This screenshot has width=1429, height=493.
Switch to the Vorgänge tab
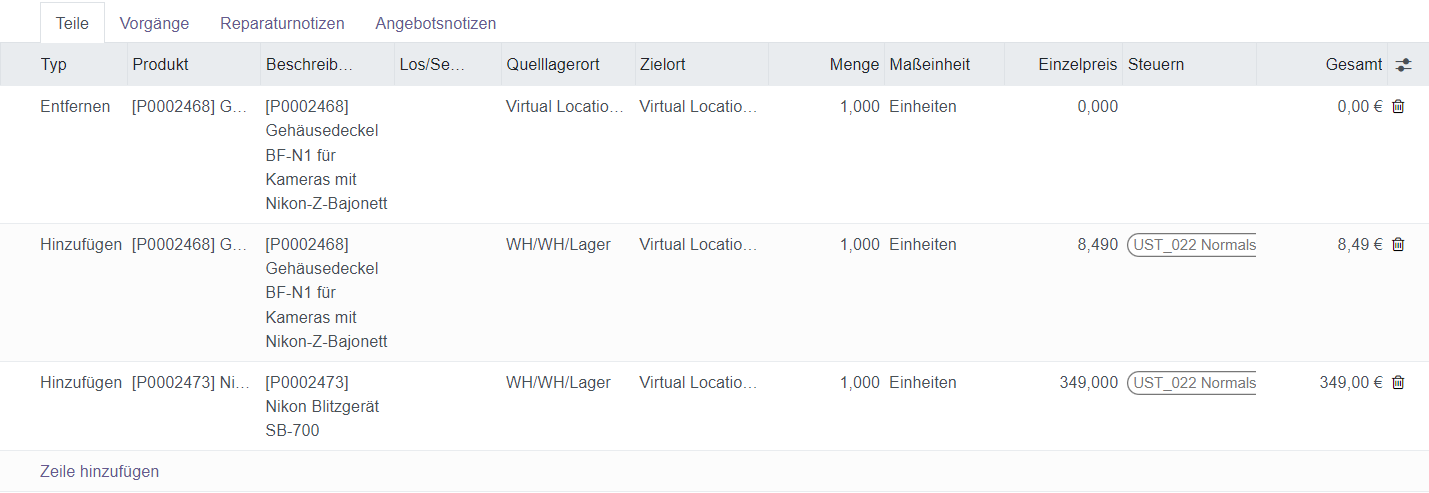pos(154,23)
